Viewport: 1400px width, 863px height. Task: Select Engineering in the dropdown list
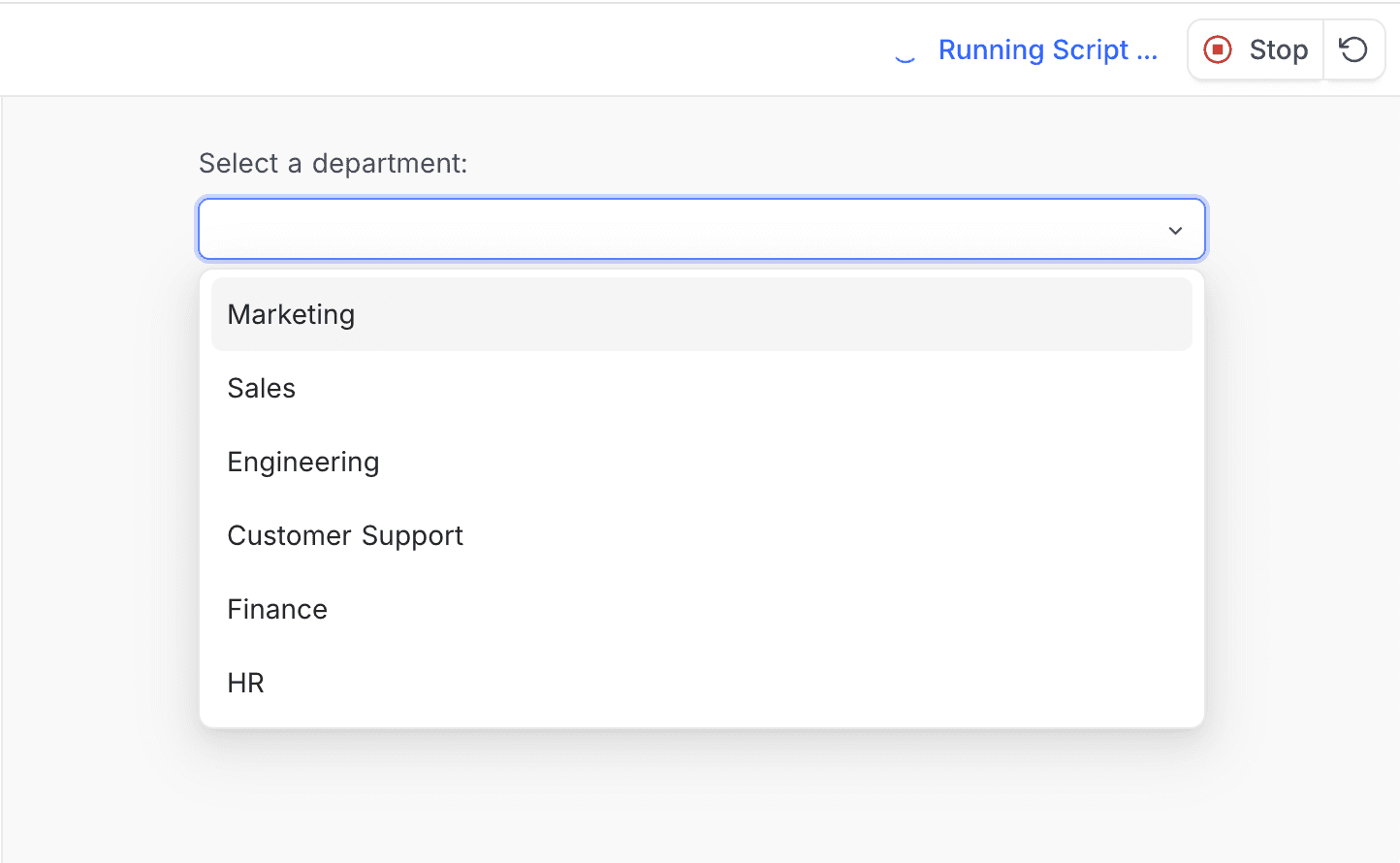point(302,462)
